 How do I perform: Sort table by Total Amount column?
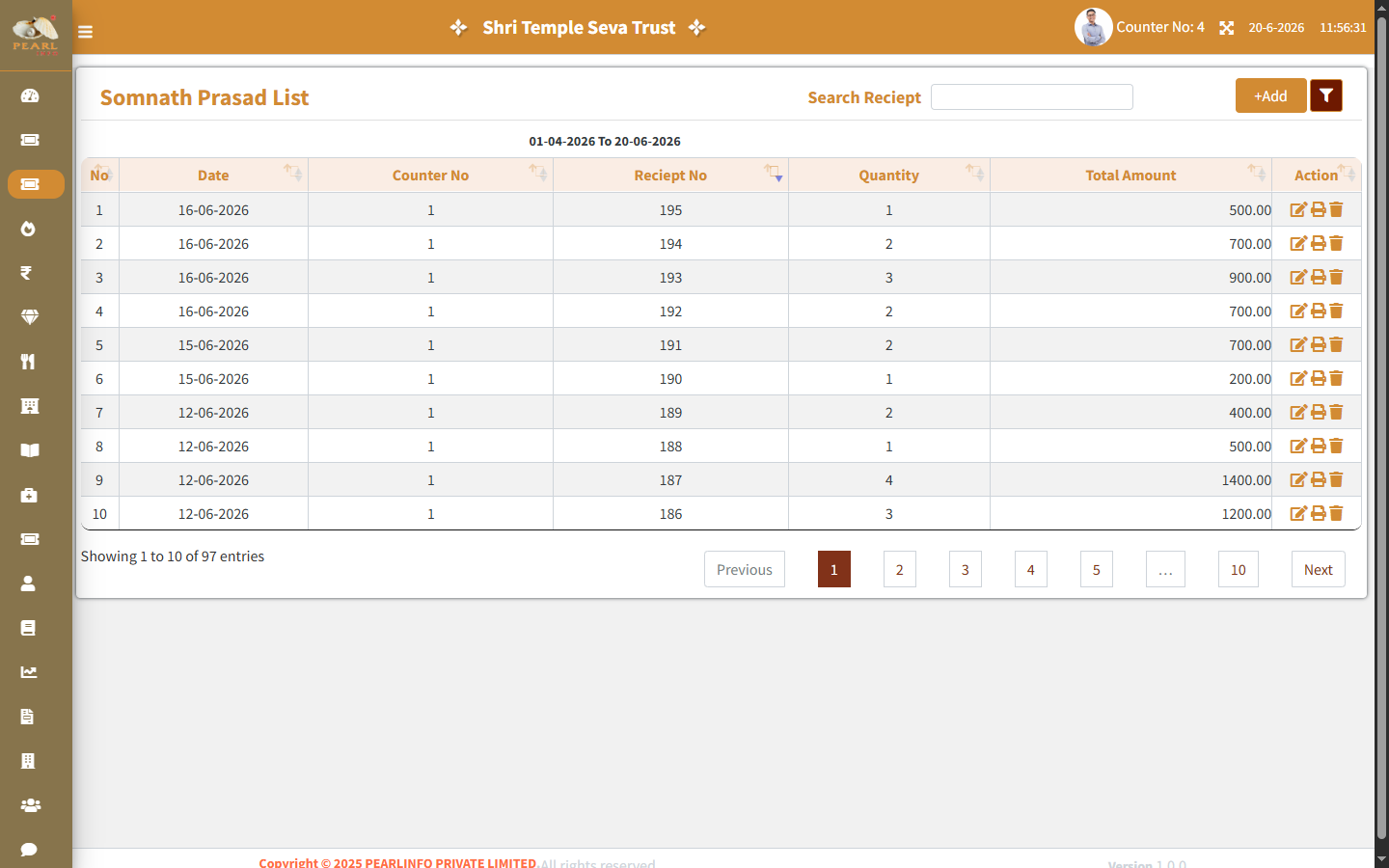pyautogui.click(x=1130, y=175)
